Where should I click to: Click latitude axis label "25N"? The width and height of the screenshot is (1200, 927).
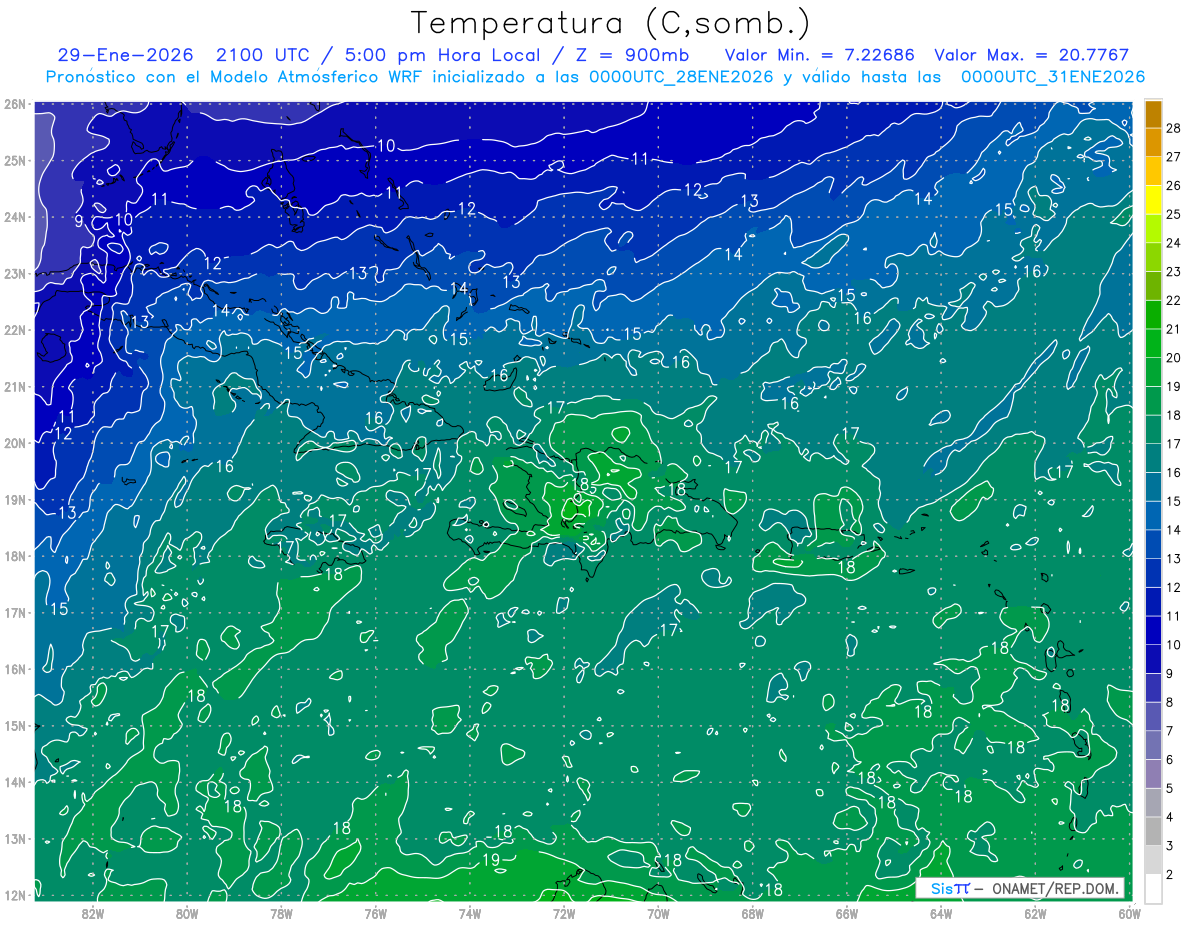[x=15, y=161]
